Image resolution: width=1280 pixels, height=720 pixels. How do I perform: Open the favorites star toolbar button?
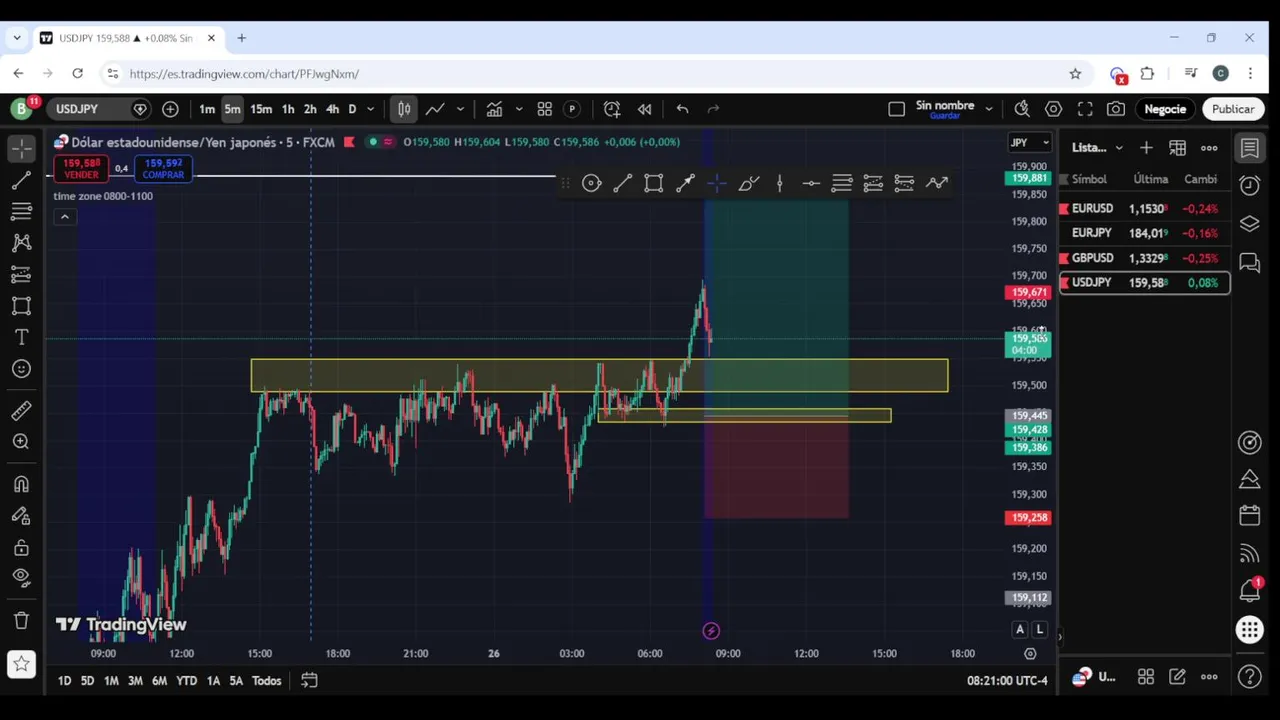pyautogui.click(x=21, y=663)
